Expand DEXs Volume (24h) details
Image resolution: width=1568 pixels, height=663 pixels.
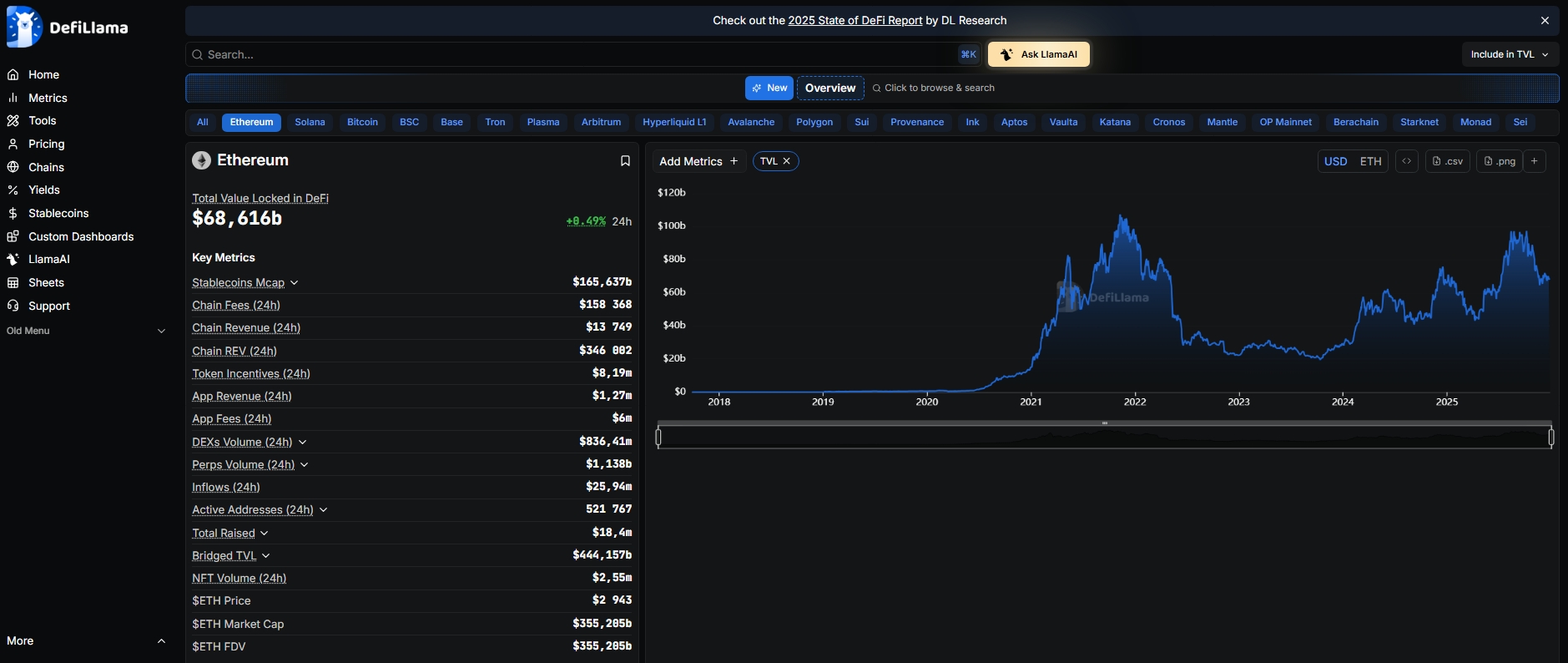tap(302, 442)
